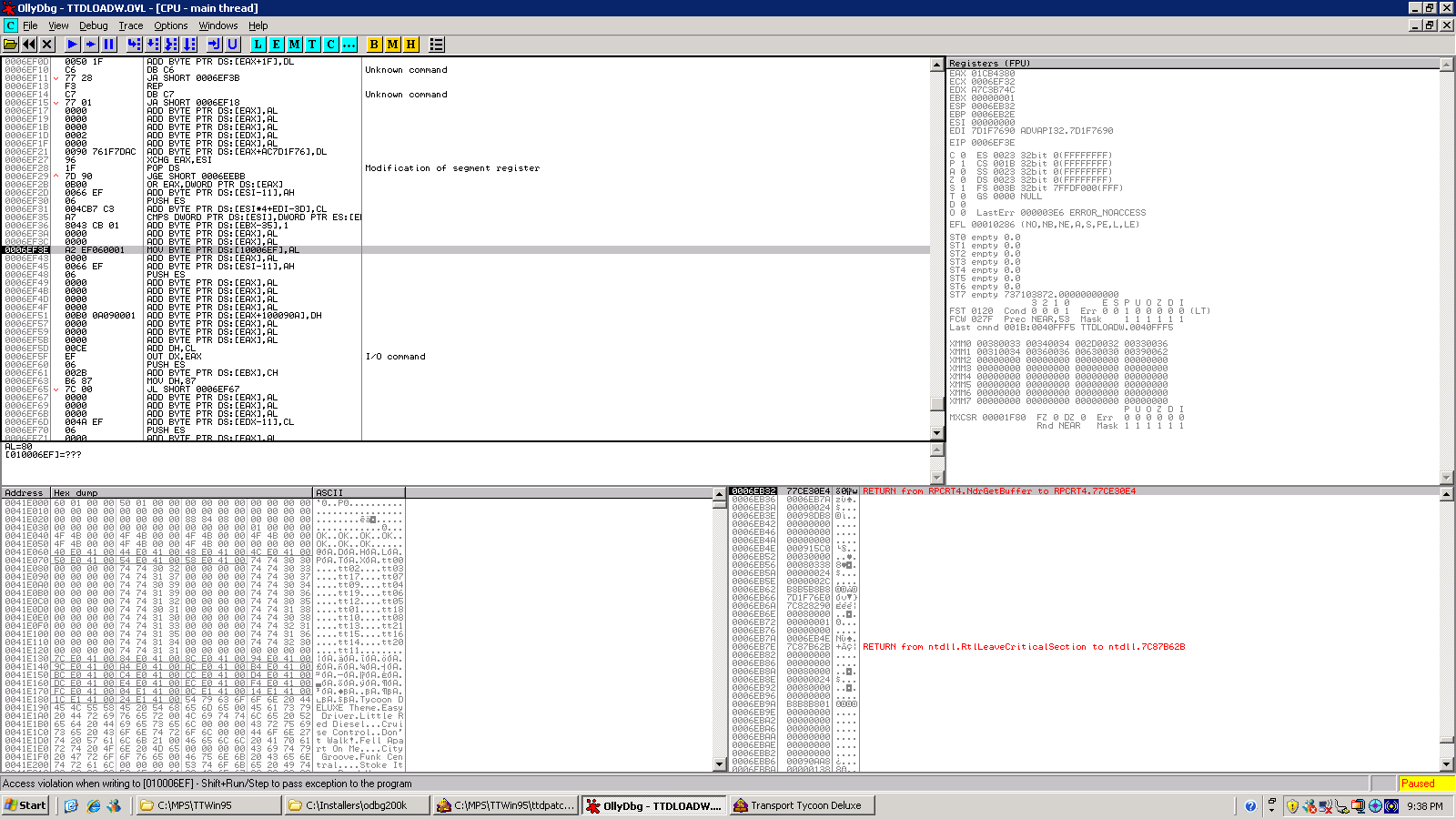The height and width of the screenshot is (819, 1456).
Task: Click scroll up arrow of stack pane
Action: [1447, 493]
